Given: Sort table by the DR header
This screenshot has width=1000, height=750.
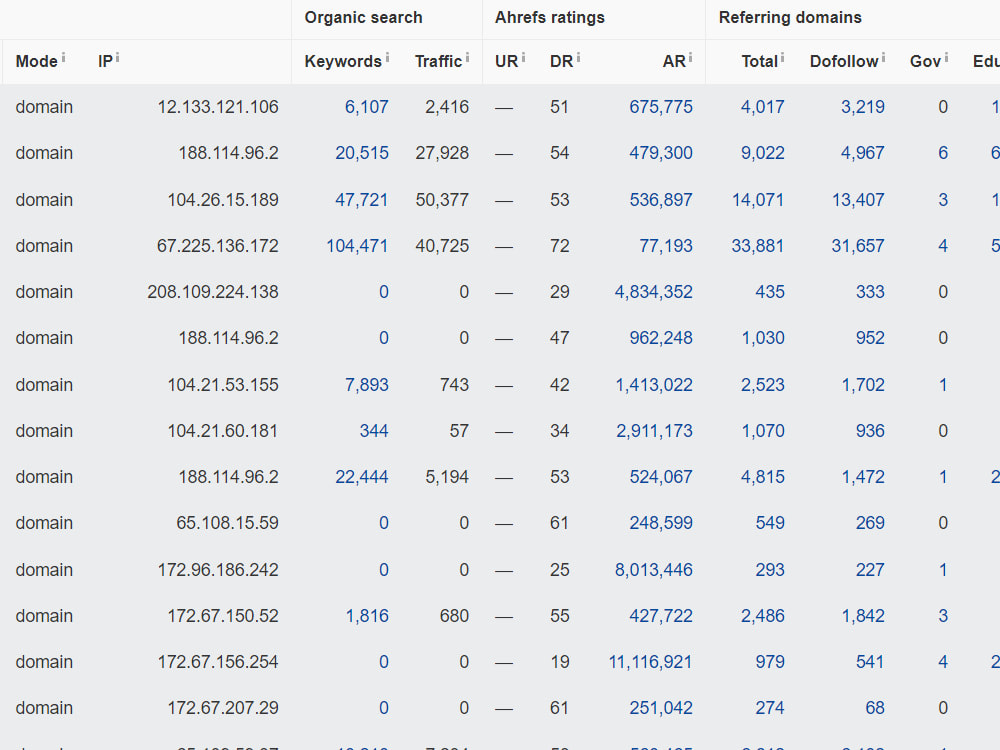Looking at the screenshot, I should pyautogui.click(x=561, y=61).
